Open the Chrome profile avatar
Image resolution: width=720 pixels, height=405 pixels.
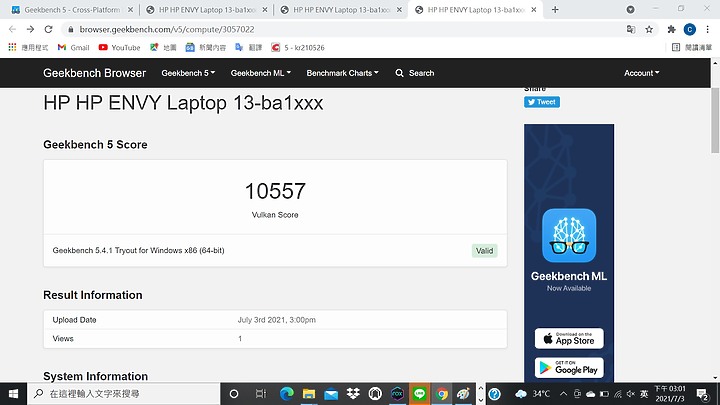[x=689, y=29]
